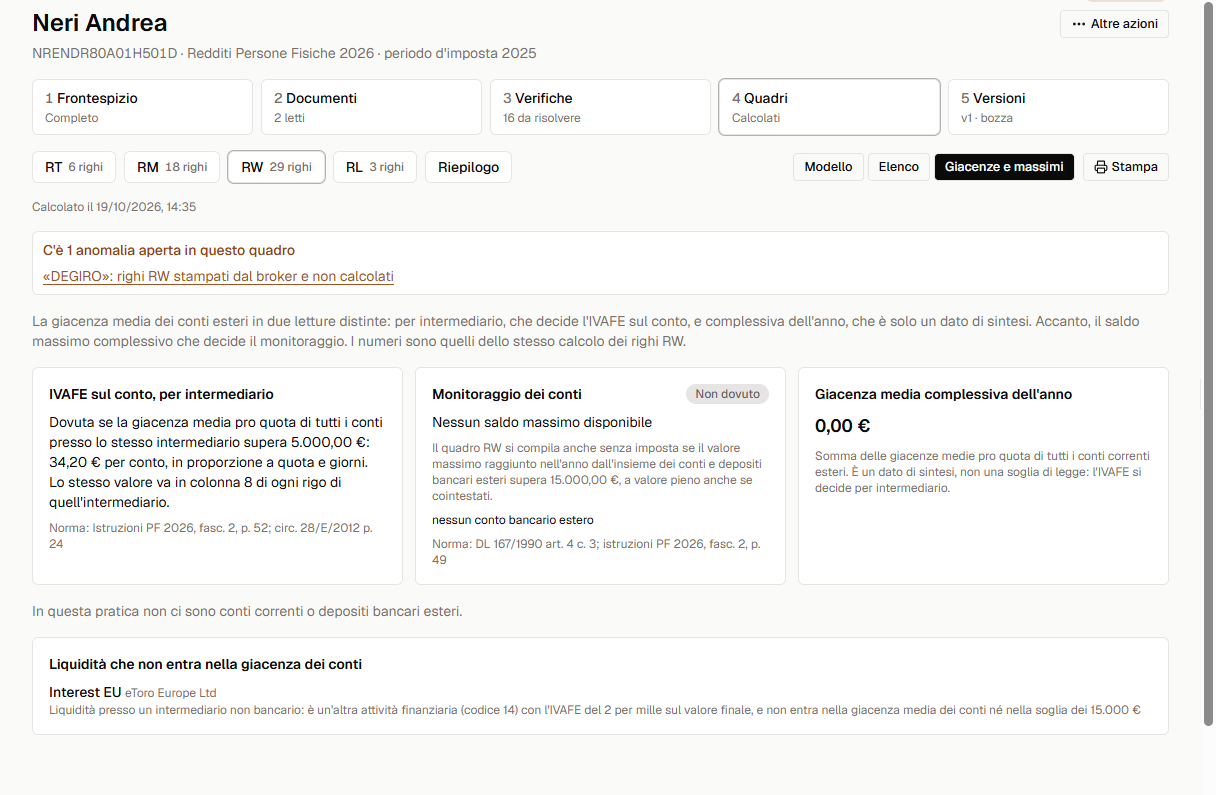This screenshot has height=795, width=1216.
Task: Click the Giacenza media complessiva dell'anno title
Action: [x=943, y=394]
